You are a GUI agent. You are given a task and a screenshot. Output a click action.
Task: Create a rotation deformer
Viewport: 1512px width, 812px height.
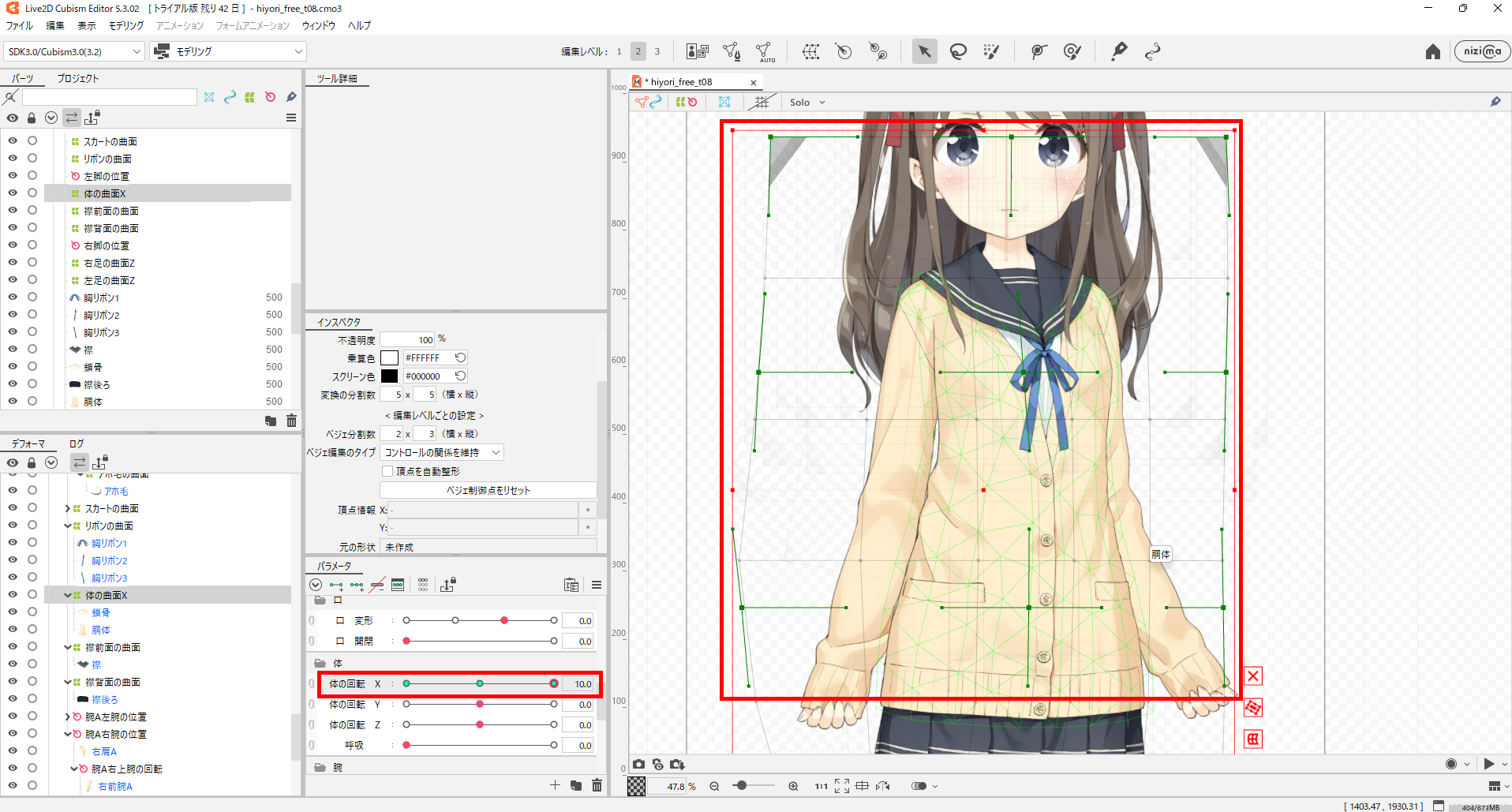[844, 51]
